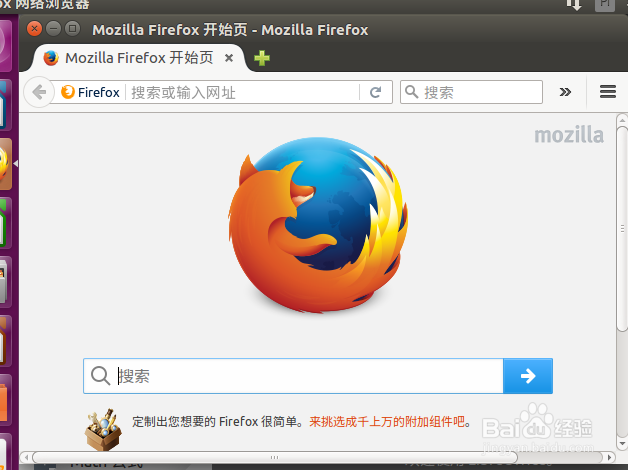Click the back arrow navigation button
The width and height of the screenshot is (628, 470).
point(39,92)
